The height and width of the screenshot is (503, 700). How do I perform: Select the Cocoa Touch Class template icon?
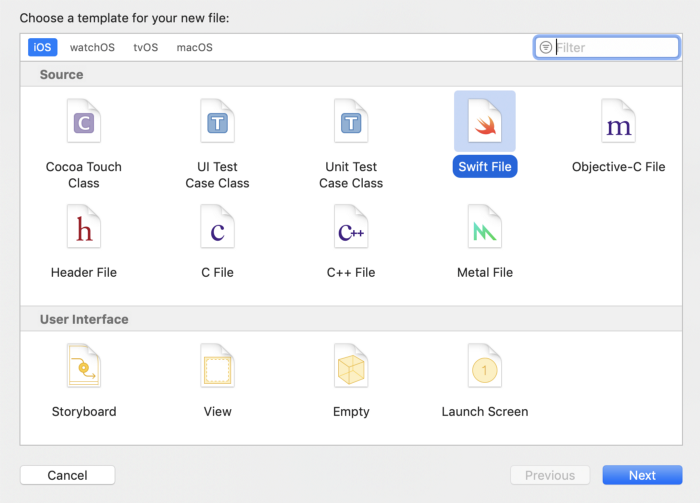[x=84, y=123]
